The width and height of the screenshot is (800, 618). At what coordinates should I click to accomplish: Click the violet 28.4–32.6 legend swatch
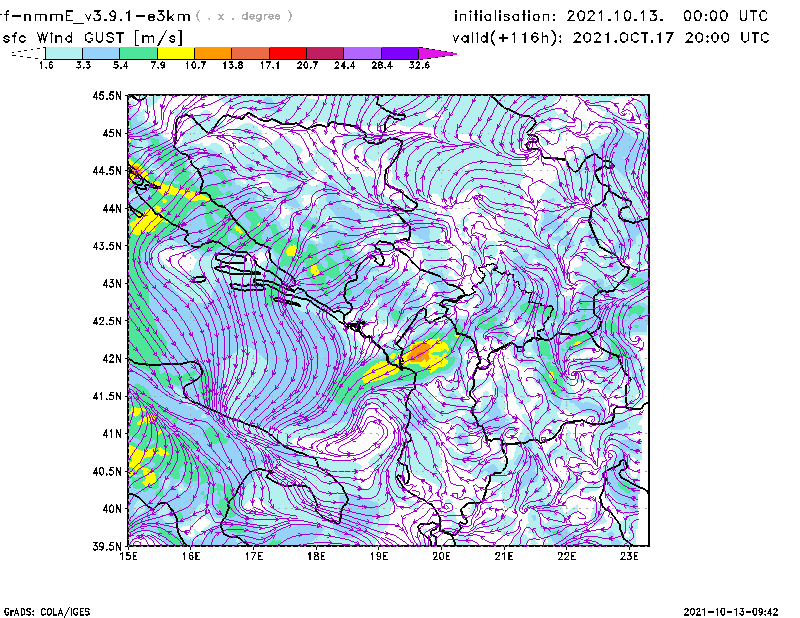tap(400, 53)
